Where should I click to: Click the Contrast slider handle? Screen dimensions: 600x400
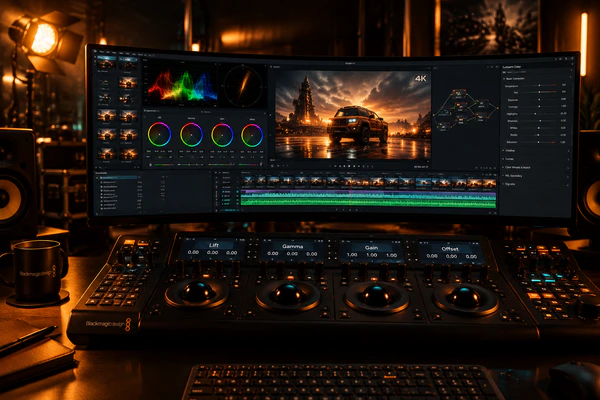(540, 106)
